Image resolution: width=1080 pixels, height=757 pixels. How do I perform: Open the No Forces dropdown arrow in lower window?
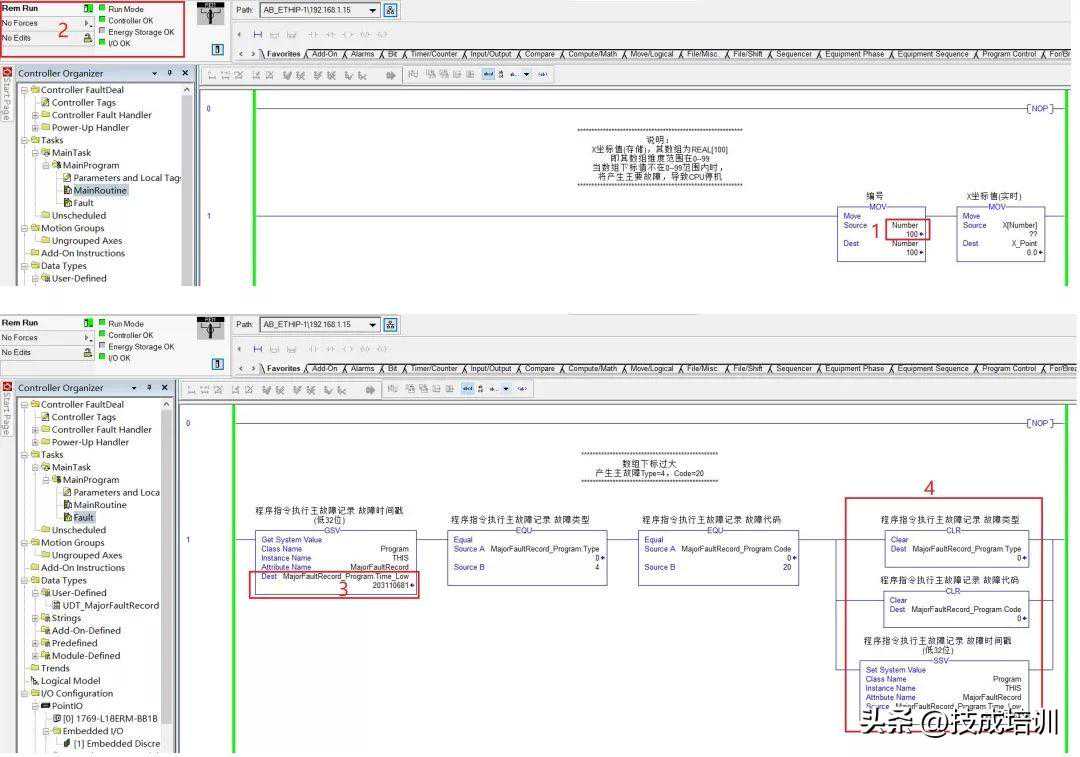88,338
